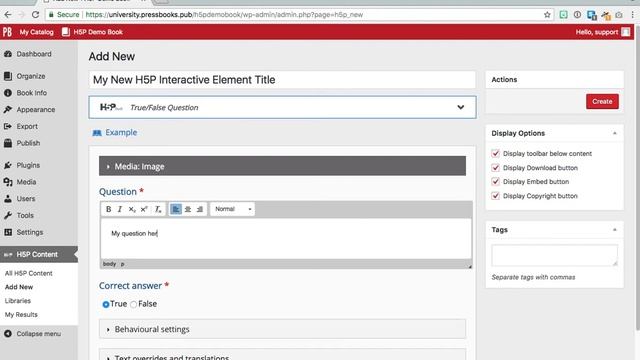Expand the Media: Image section
Image resolution: width=640 pixels, height=360 pixels.
tap(282, 166)
